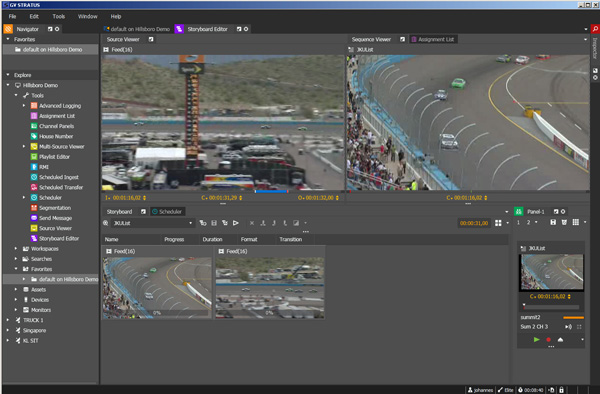600x394 pixels.
Task: Click the orange Navigator panel icon
Action: 8,29
